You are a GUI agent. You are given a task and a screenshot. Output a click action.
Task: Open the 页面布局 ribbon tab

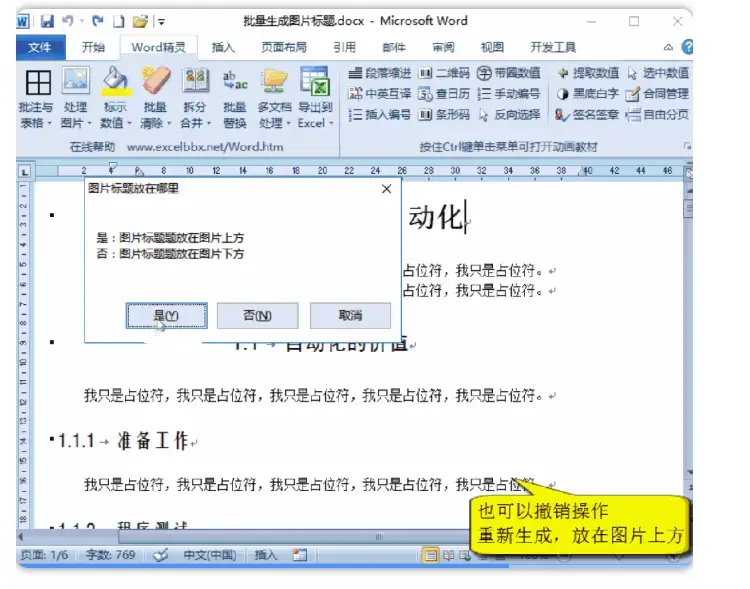coord(284,47)
